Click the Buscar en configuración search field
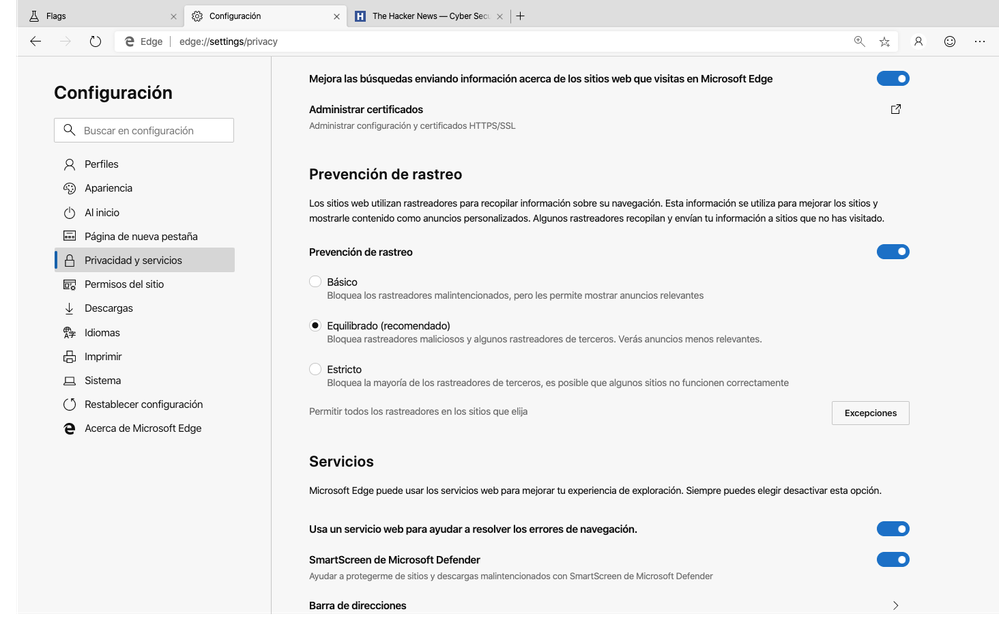 144,131
